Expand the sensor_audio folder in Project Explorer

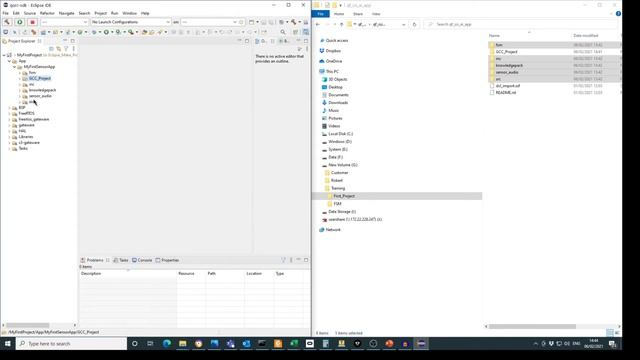coord(20,96)
